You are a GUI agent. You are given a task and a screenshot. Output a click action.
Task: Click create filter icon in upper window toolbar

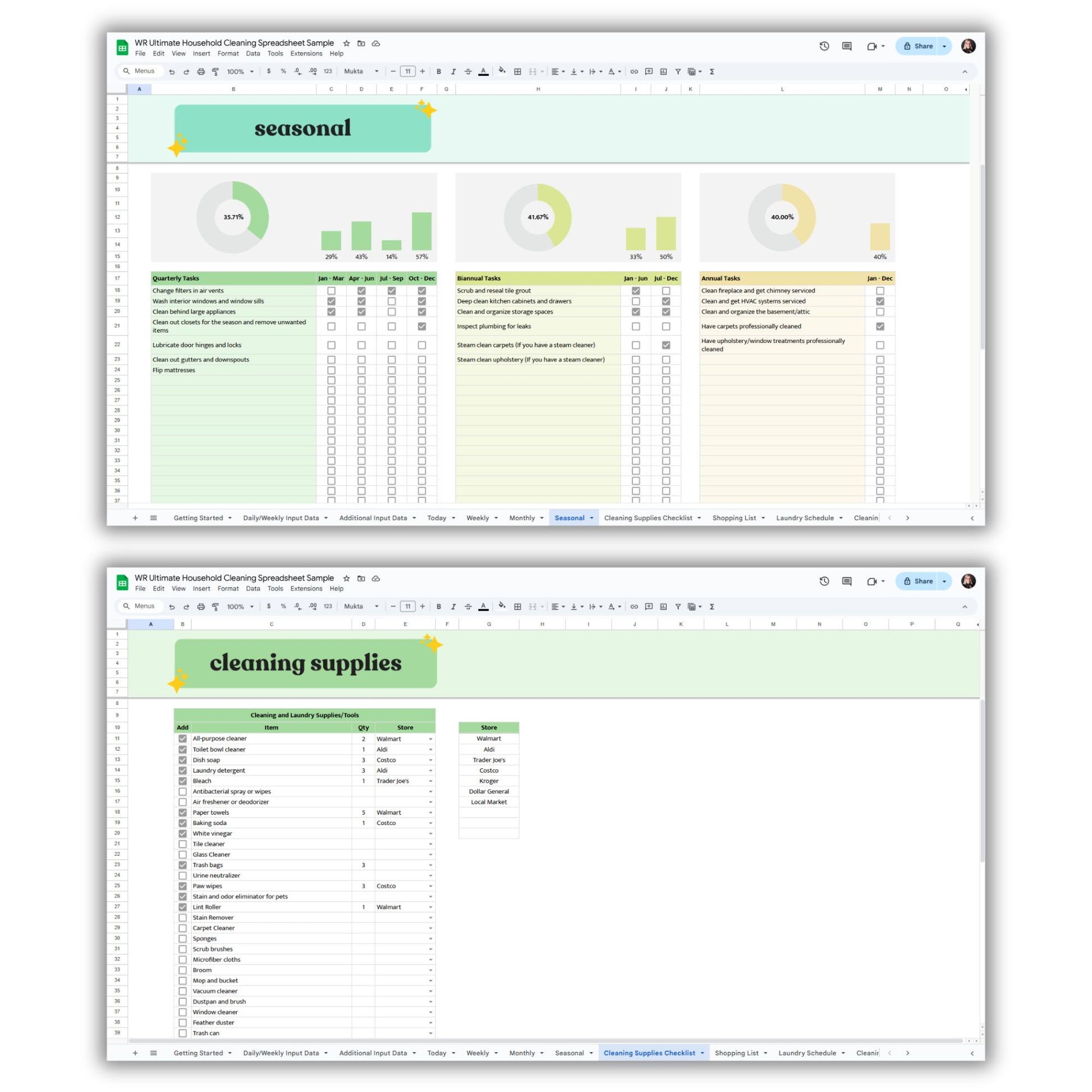coord(678,72)
